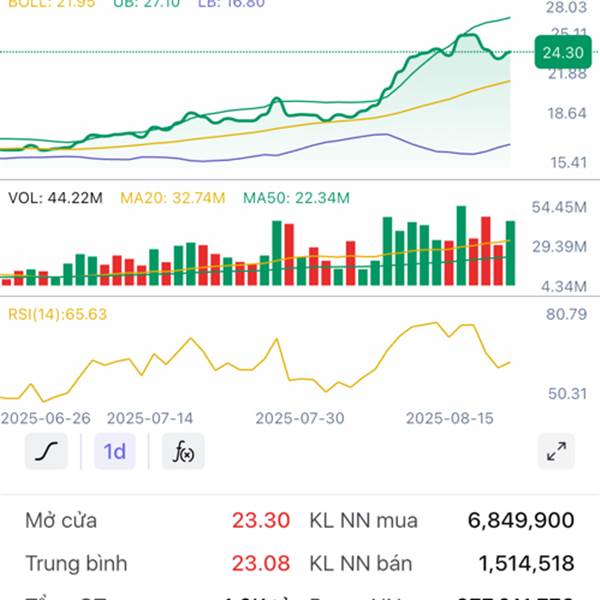Click the VOL: 44.22M label

point(55,198)
